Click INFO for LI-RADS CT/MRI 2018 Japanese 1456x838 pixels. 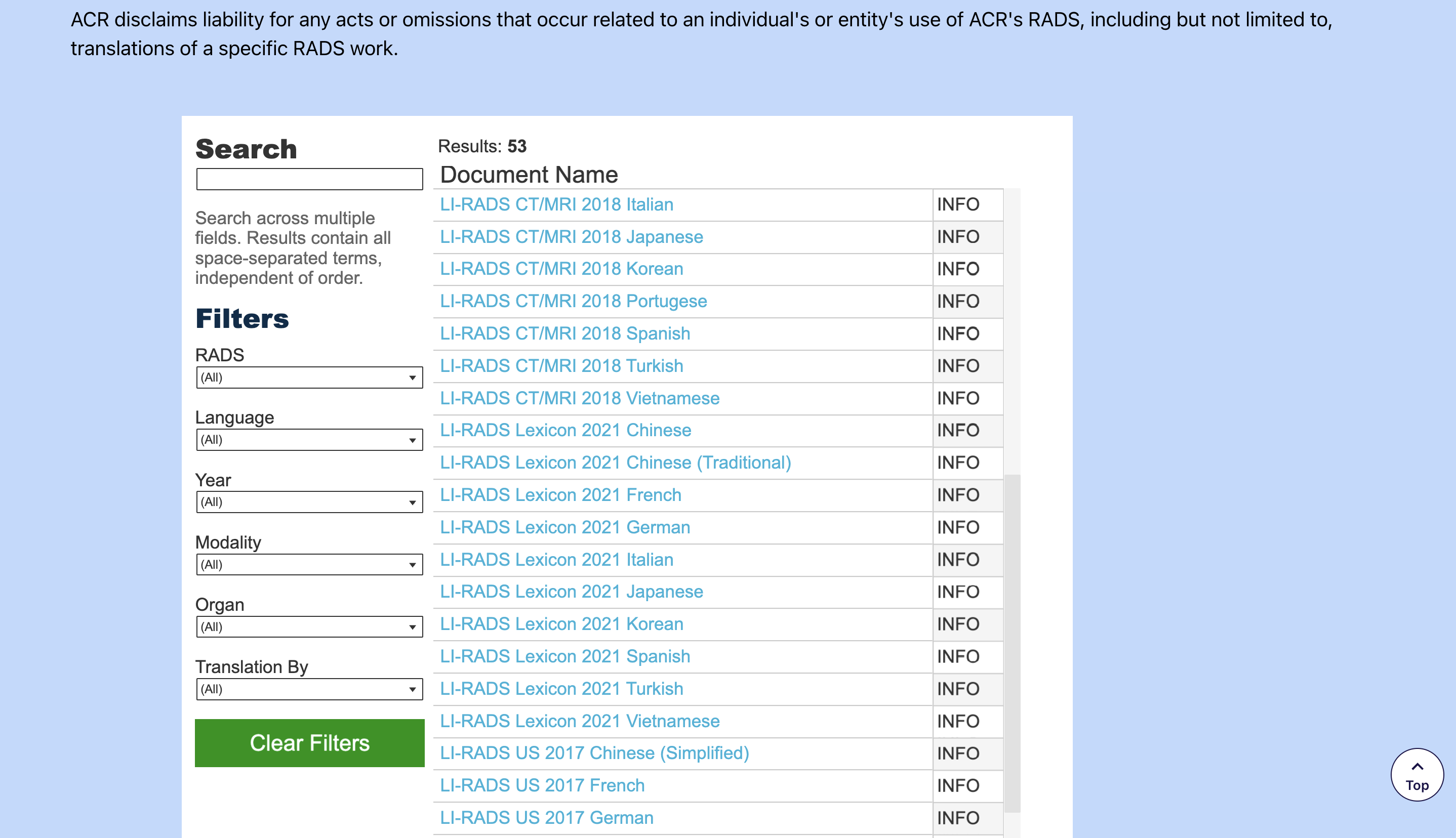pos(958,236)
